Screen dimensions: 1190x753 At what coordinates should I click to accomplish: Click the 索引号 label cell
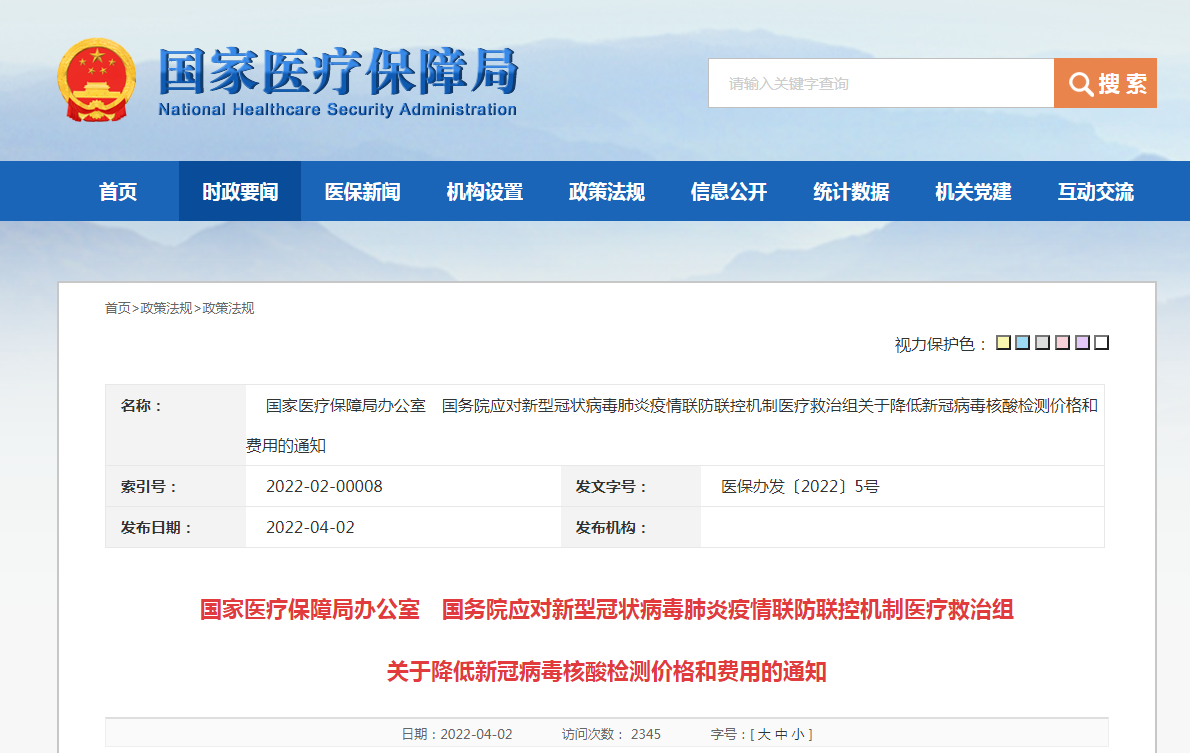[175, 487]
